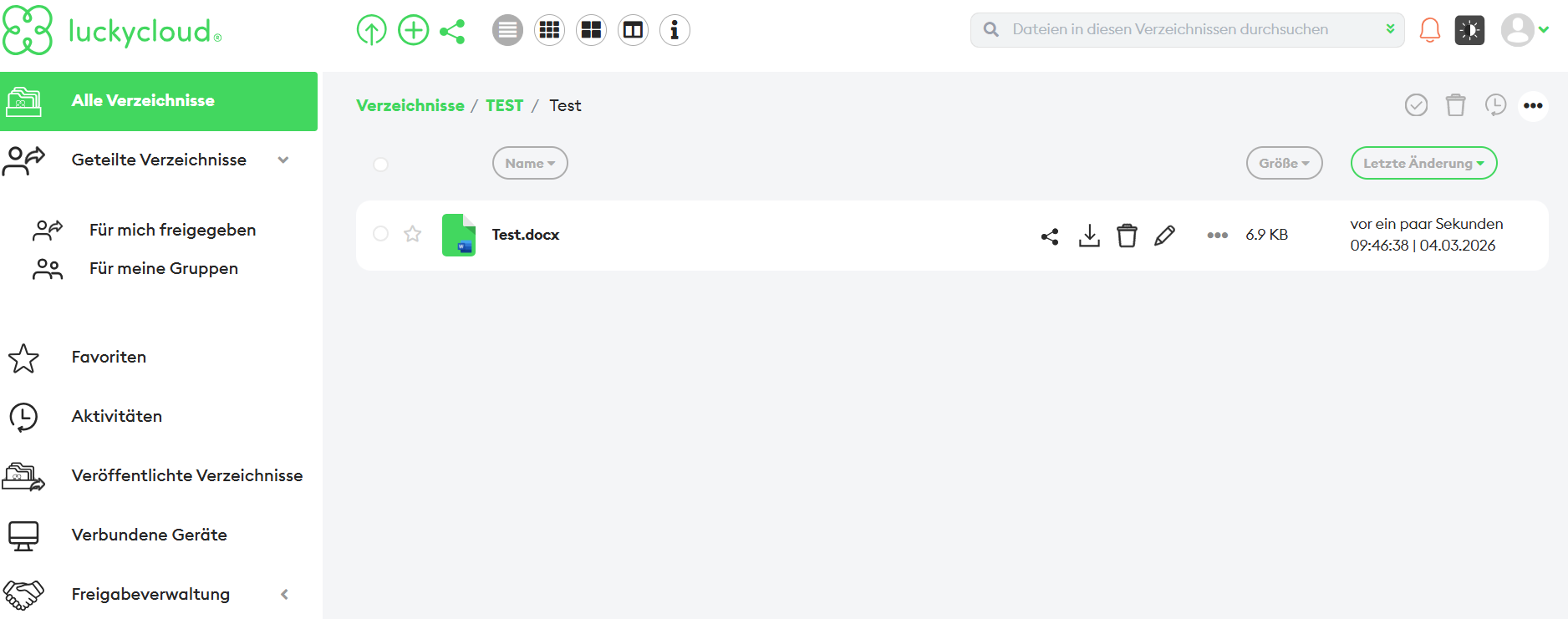Navigate to the TEST breadcrumb link
Image resolution: width=1568 pixels, height=619 pixels.
pyautogui.click(x=504, y=106)
